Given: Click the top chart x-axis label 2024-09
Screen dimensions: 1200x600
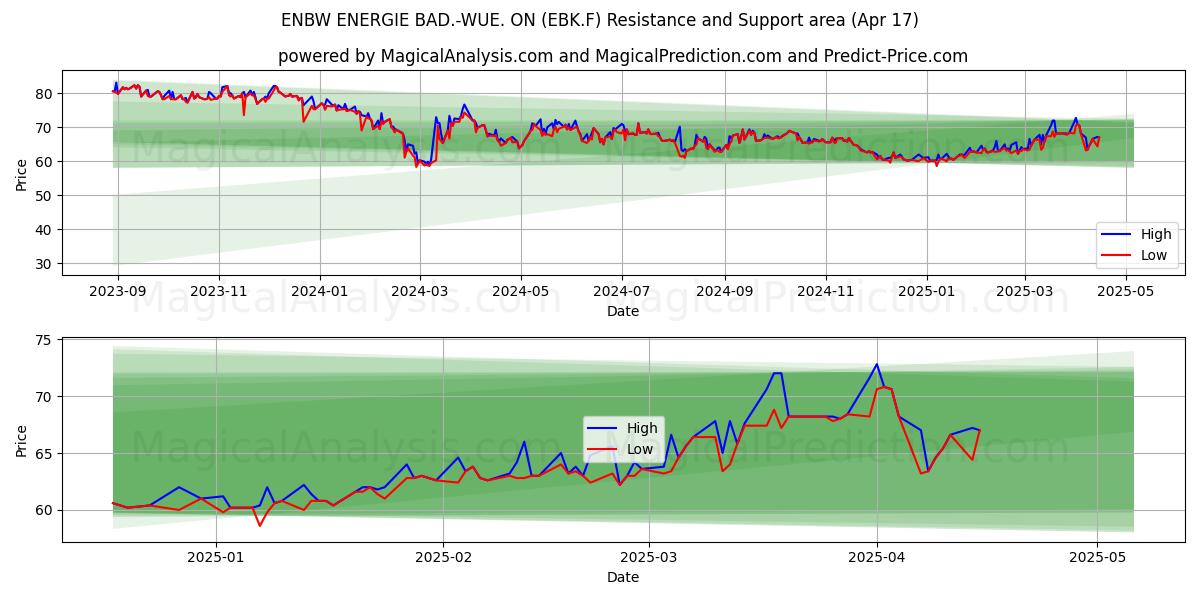Looking at the screenshot, I should [x=724, y=291].
